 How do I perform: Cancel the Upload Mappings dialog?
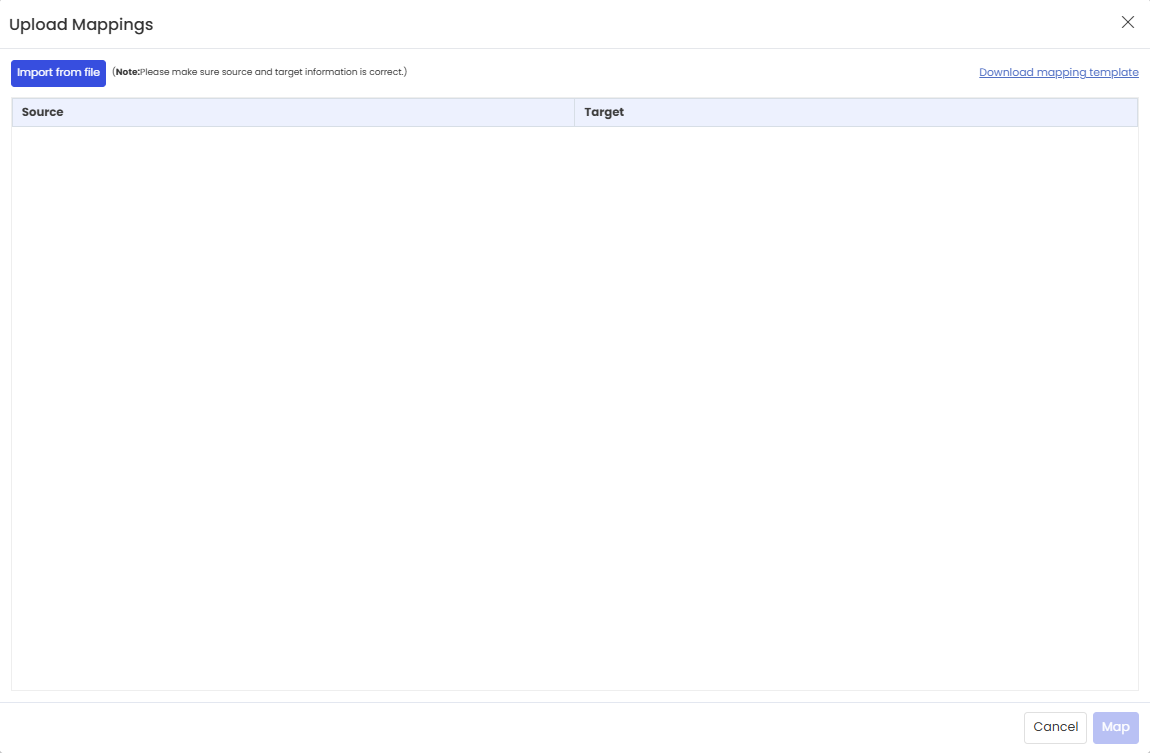(x=1055, y=727)
